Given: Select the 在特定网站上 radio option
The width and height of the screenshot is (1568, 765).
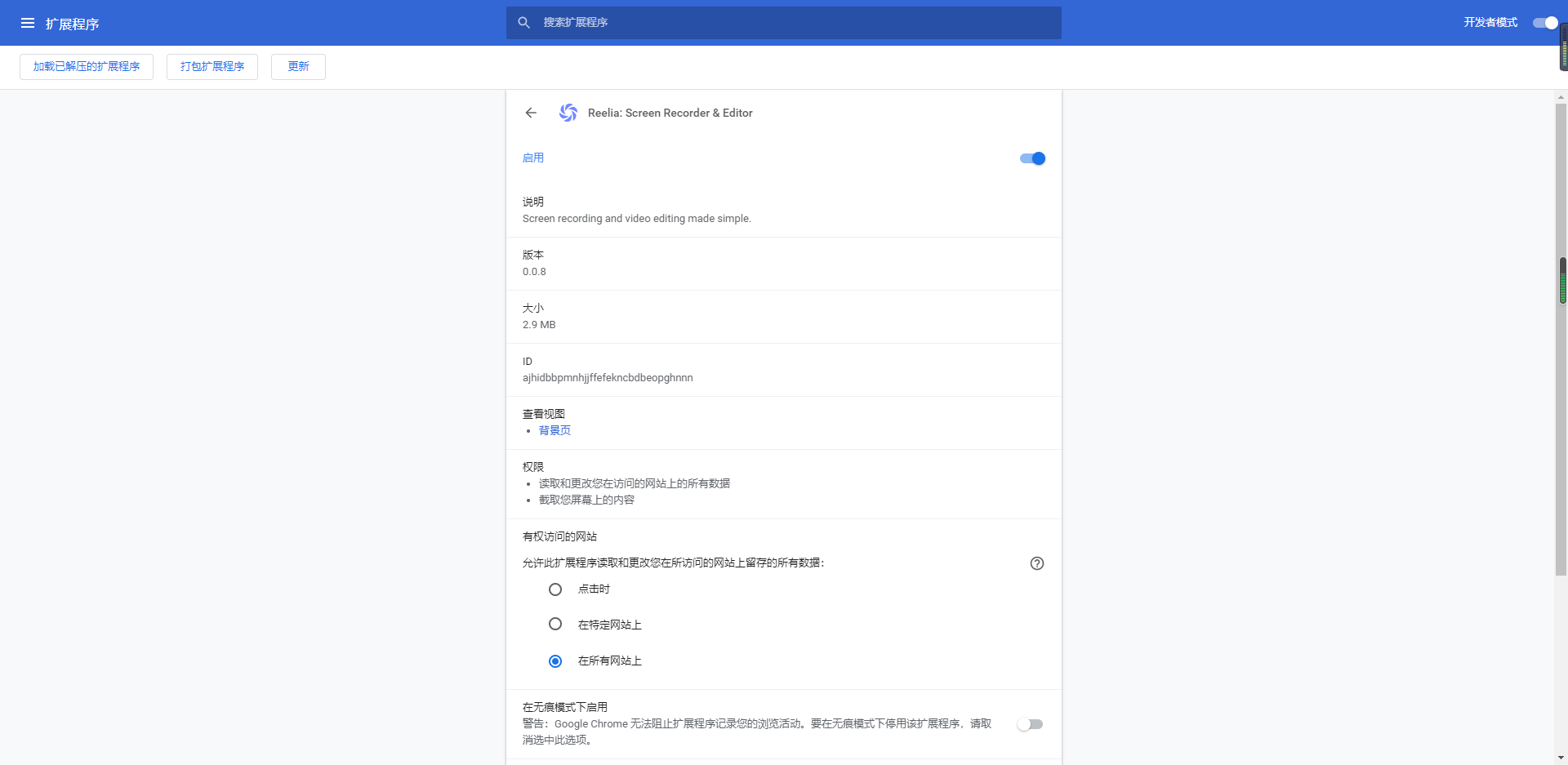Looking at the screenshot, I should point(555,624).
